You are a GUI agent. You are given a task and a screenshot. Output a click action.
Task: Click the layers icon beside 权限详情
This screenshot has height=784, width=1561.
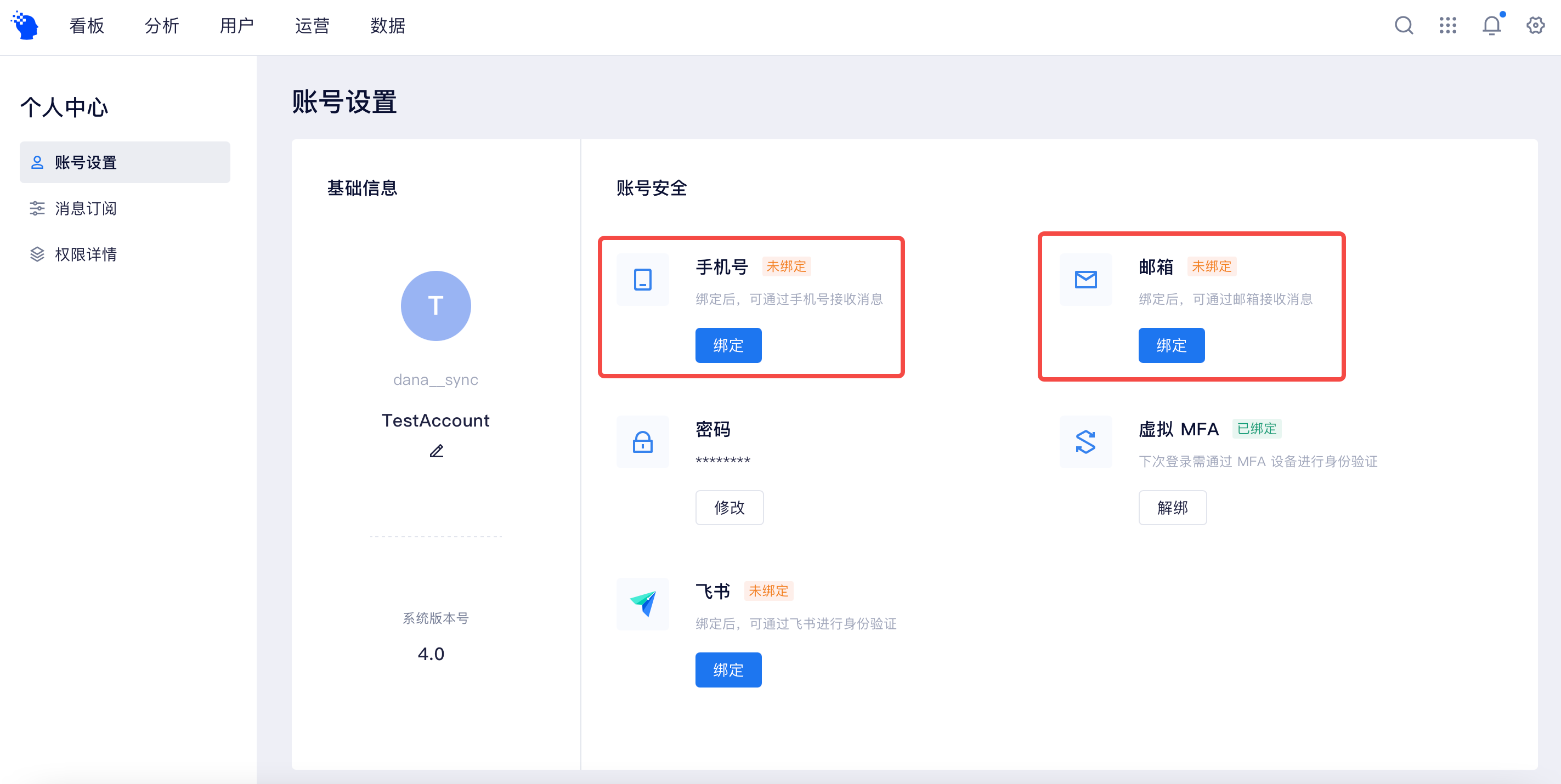click(37, 254)
